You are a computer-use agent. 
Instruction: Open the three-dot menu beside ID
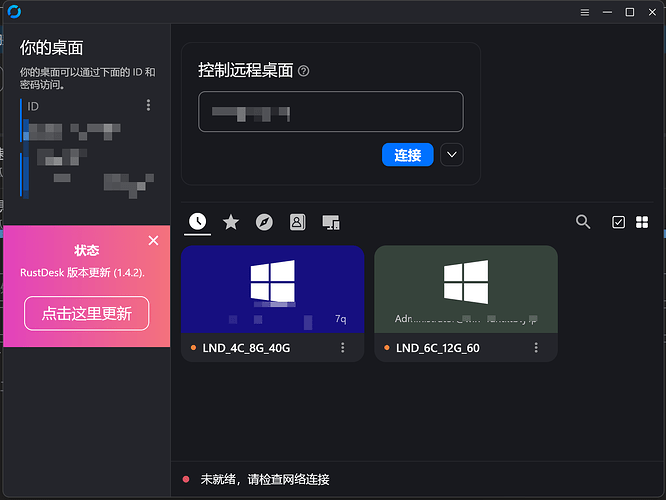click(149, 105)
